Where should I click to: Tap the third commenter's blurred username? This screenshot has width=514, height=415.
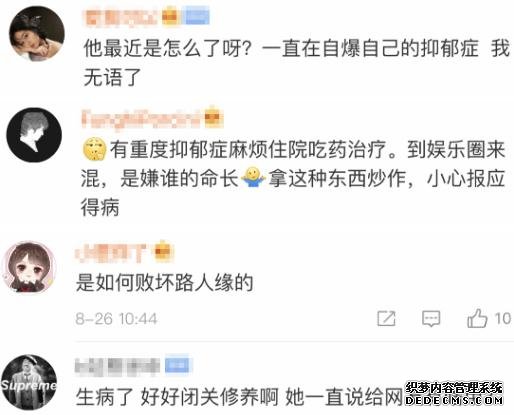click(111, 252)
